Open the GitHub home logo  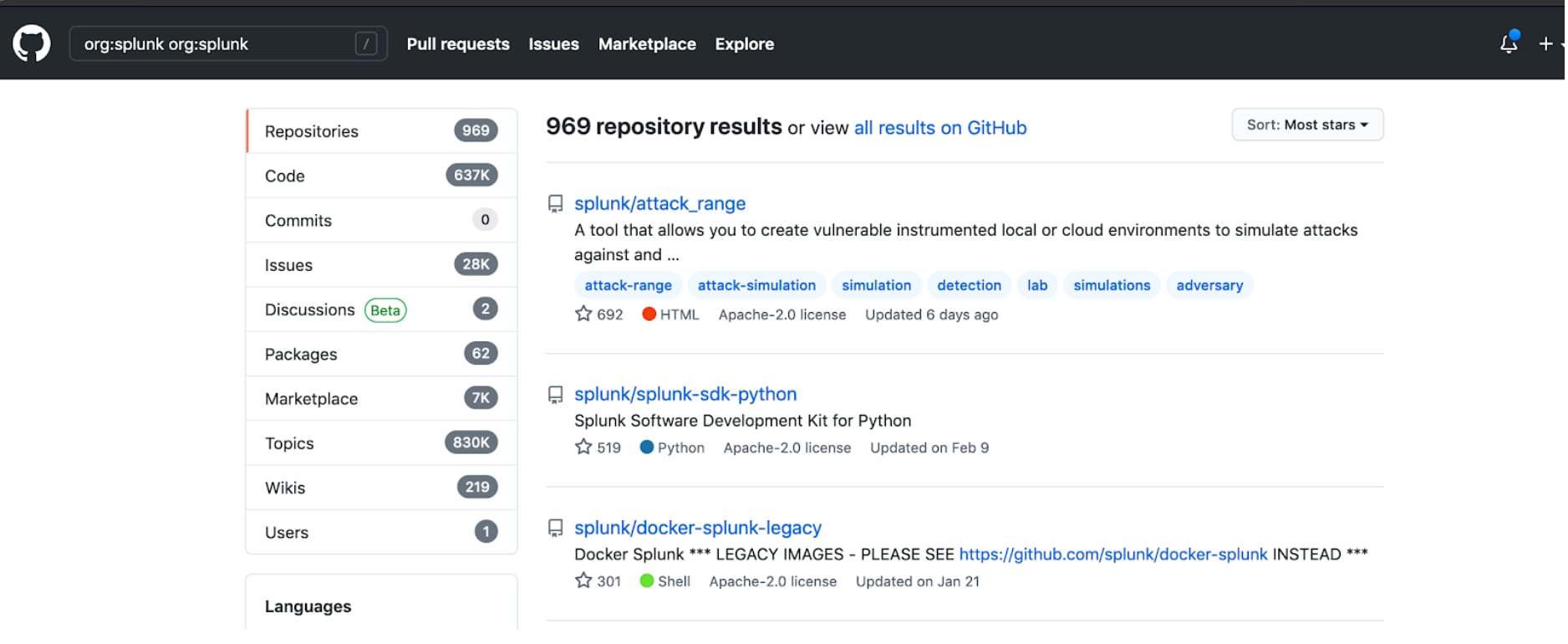click(x=32, y=43)
